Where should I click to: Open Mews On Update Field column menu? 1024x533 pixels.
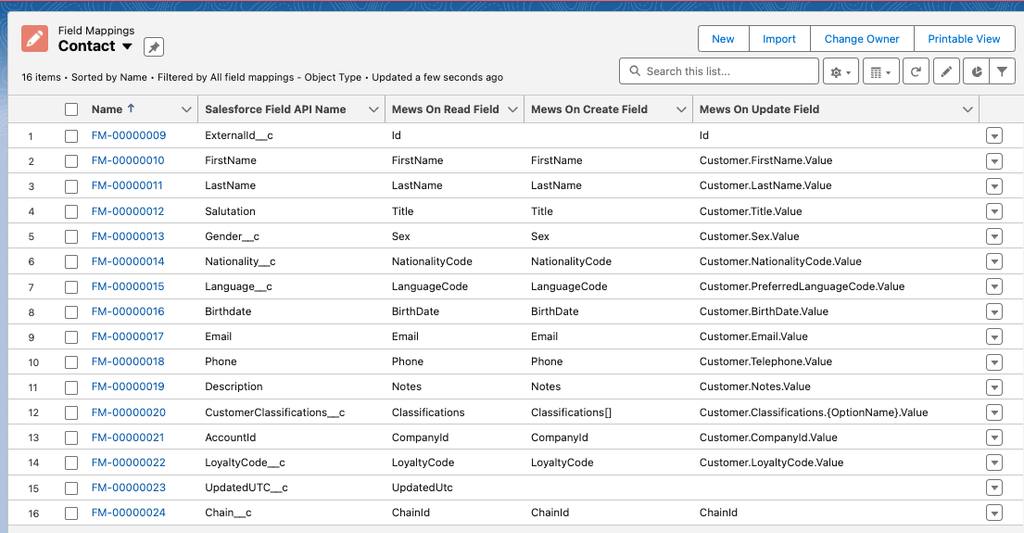pos(967,110)
